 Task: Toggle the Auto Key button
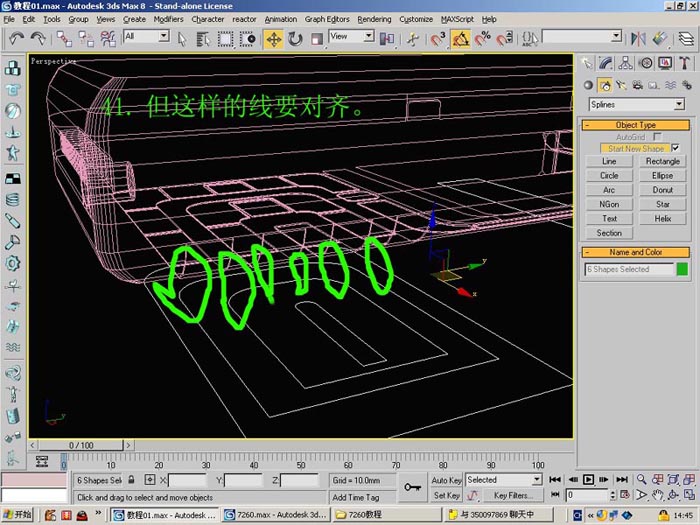446,480
